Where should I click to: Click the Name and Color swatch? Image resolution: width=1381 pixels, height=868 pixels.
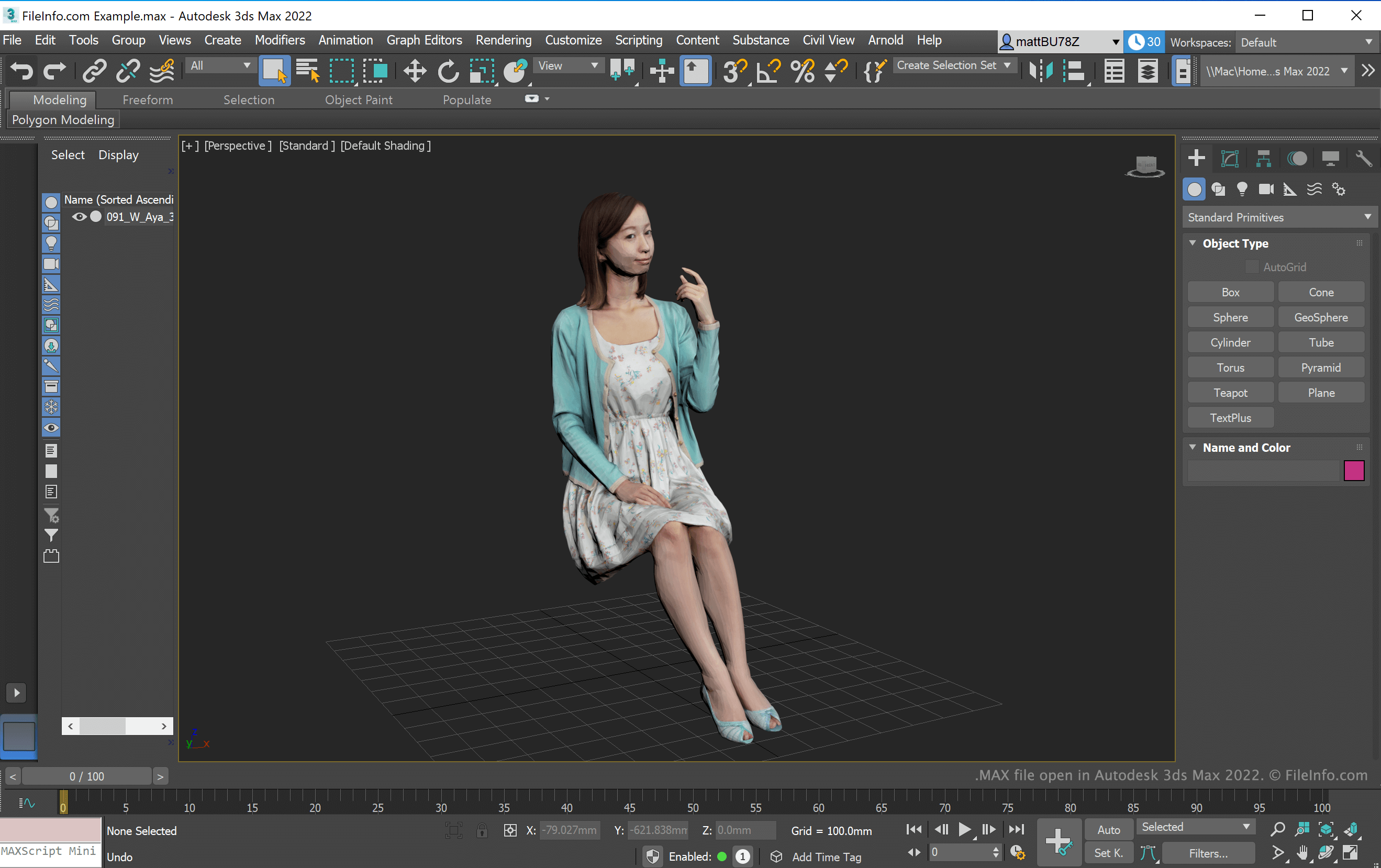tap(1354, 471)
